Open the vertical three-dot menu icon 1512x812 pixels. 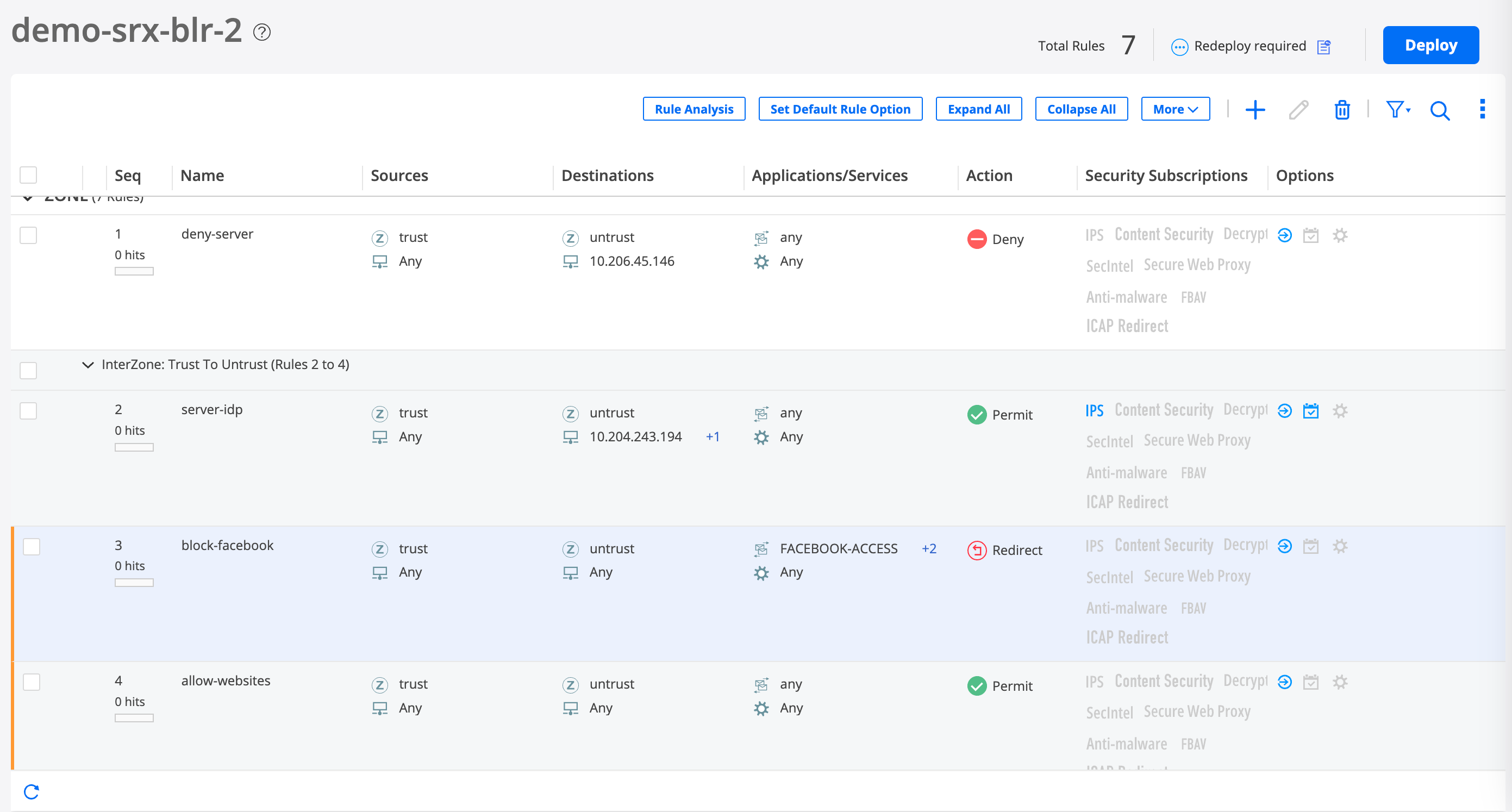1482,109
